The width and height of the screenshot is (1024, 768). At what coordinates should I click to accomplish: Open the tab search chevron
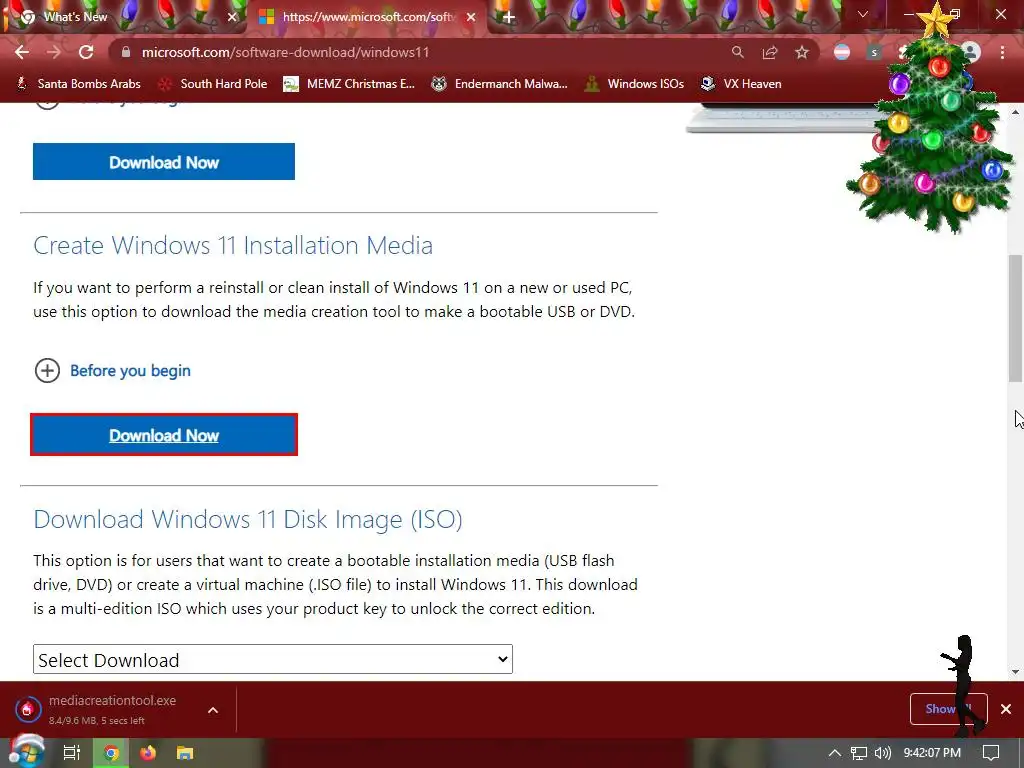pos(863,14)
